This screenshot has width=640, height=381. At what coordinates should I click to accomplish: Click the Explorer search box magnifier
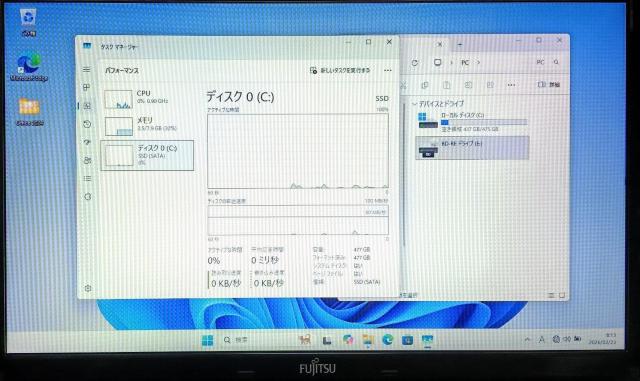click(556, 62)
